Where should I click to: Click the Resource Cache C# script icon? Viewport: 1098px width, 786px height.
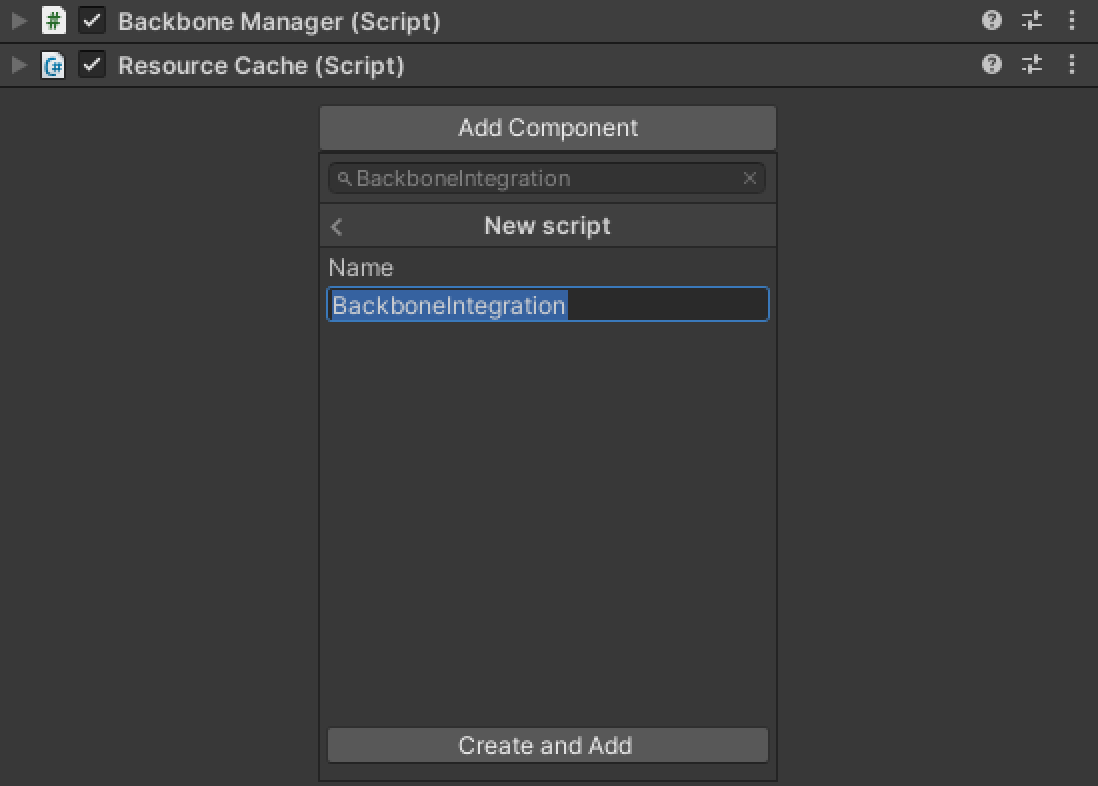(54, 65)
